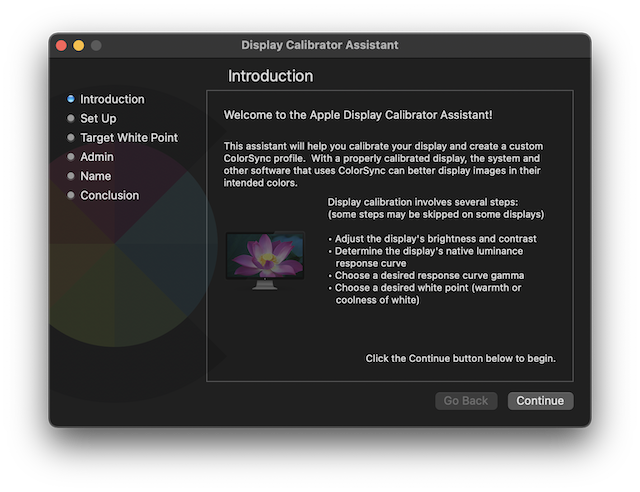Click the 'Click the Continue button below' text
Screen dimensions: 640x492
point(460,358)
